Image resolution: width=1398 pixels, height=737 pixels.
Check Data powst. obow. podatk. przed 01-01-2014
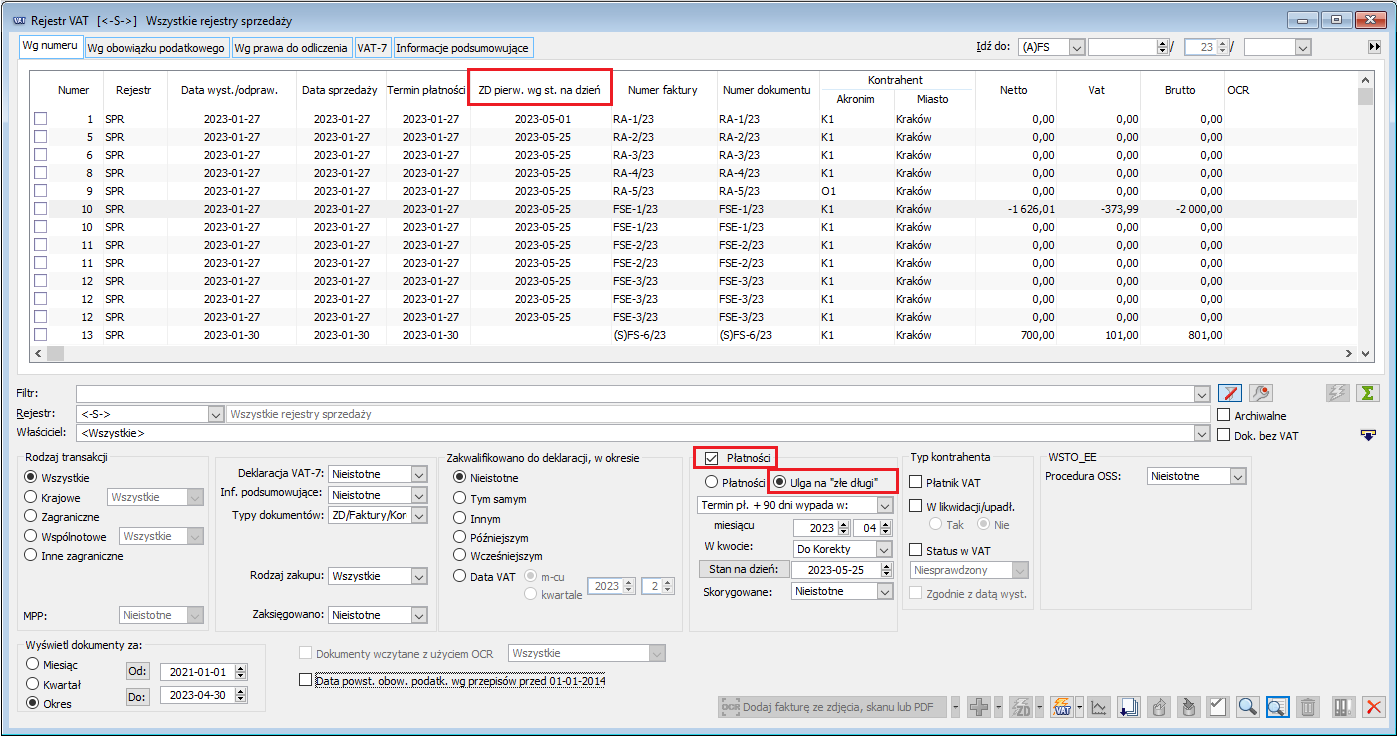tap(306, 681)
